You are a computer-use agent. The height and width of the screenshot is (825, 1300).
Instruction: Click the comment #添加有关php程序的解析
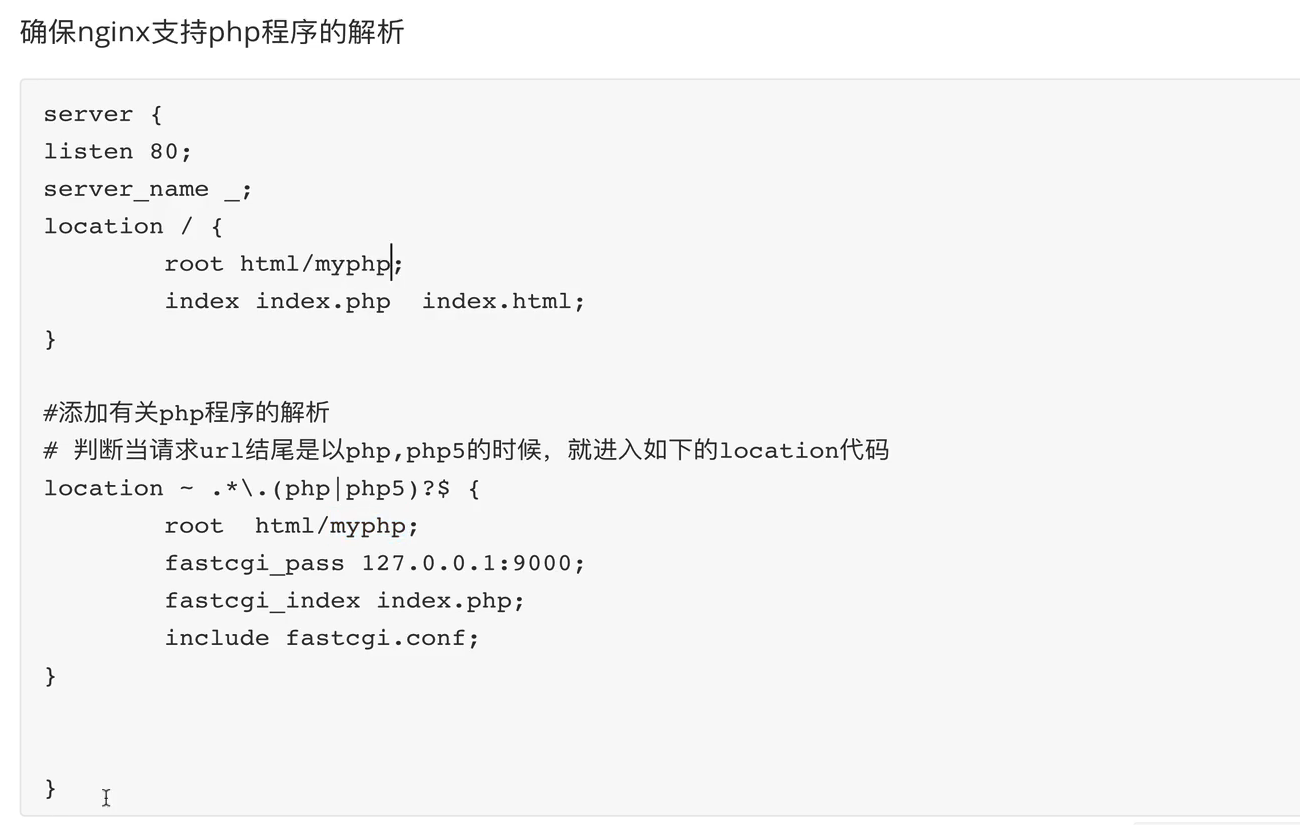pos(187,412)
